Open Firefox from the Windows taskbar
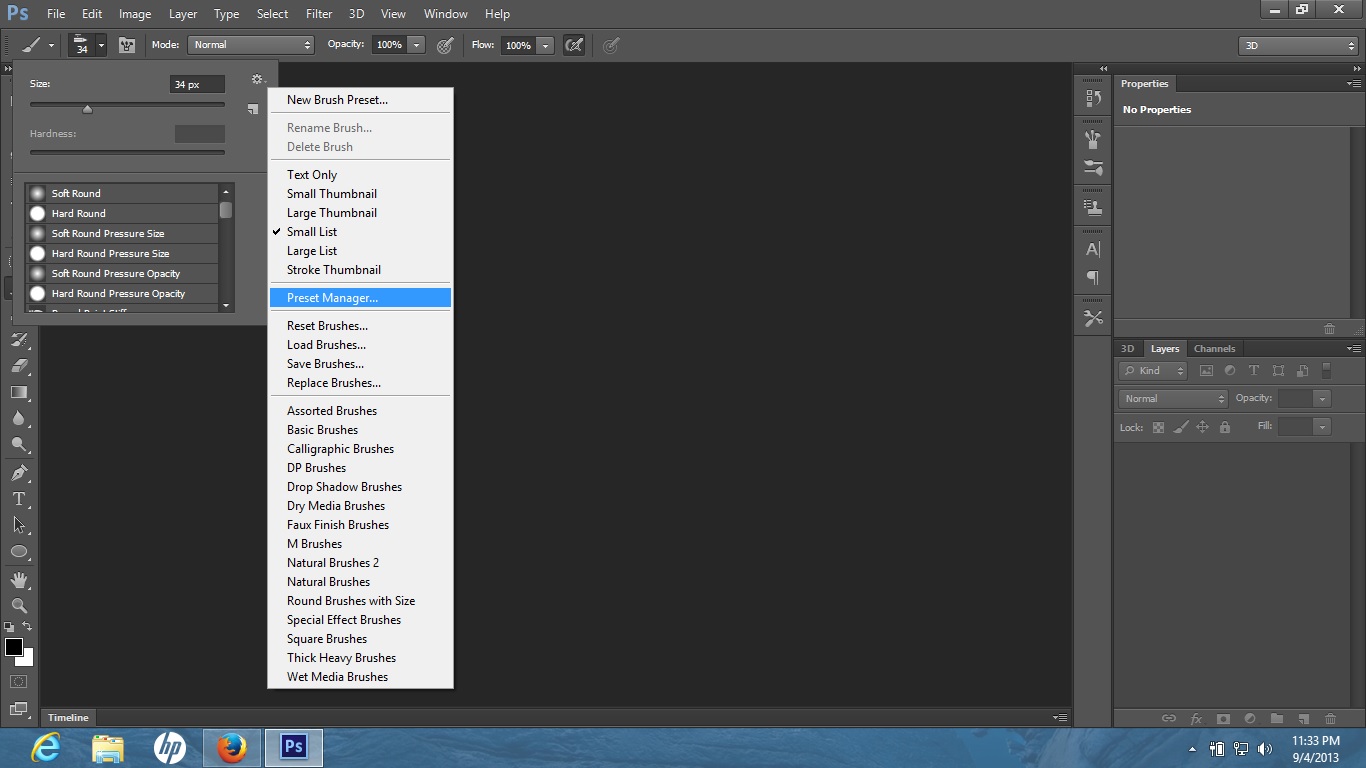1366x768 pixels. coord(232,747)
